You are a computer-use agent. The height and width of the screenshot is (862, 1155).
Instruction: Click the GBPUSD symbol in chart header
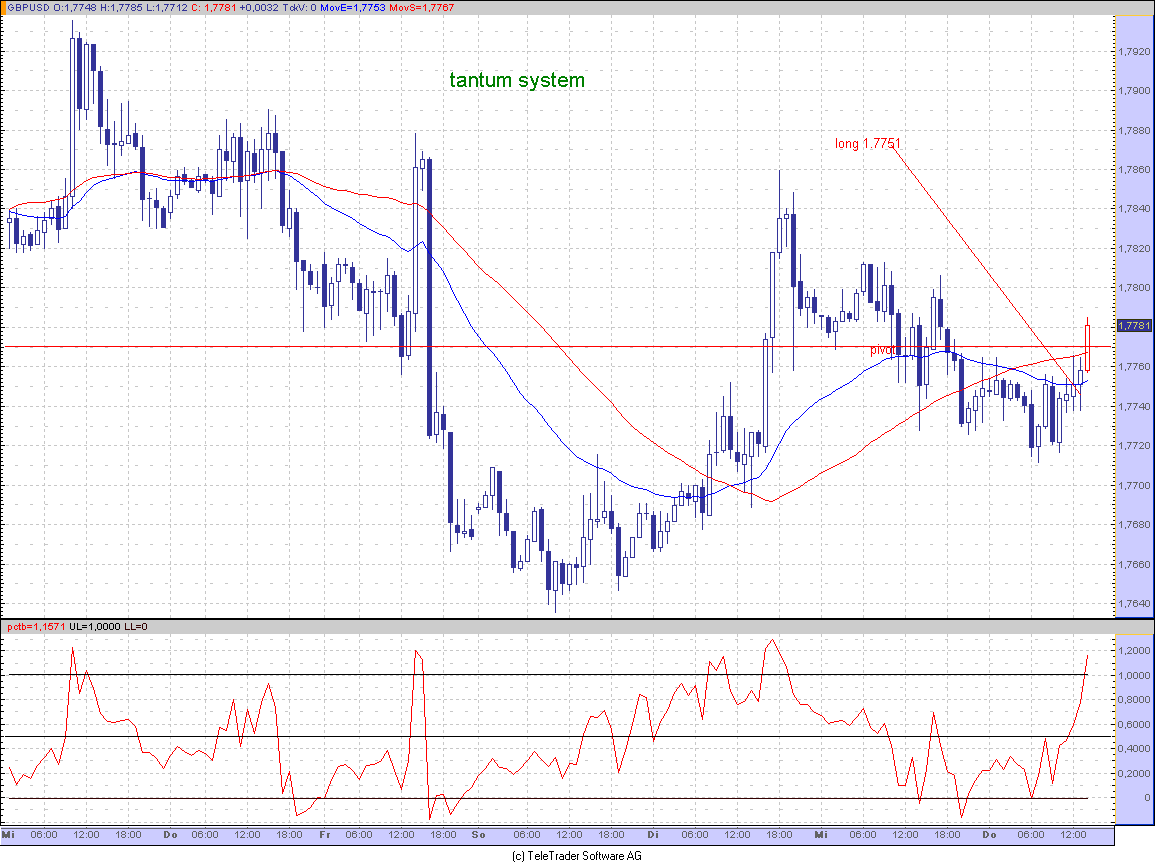tap(27, 8)
